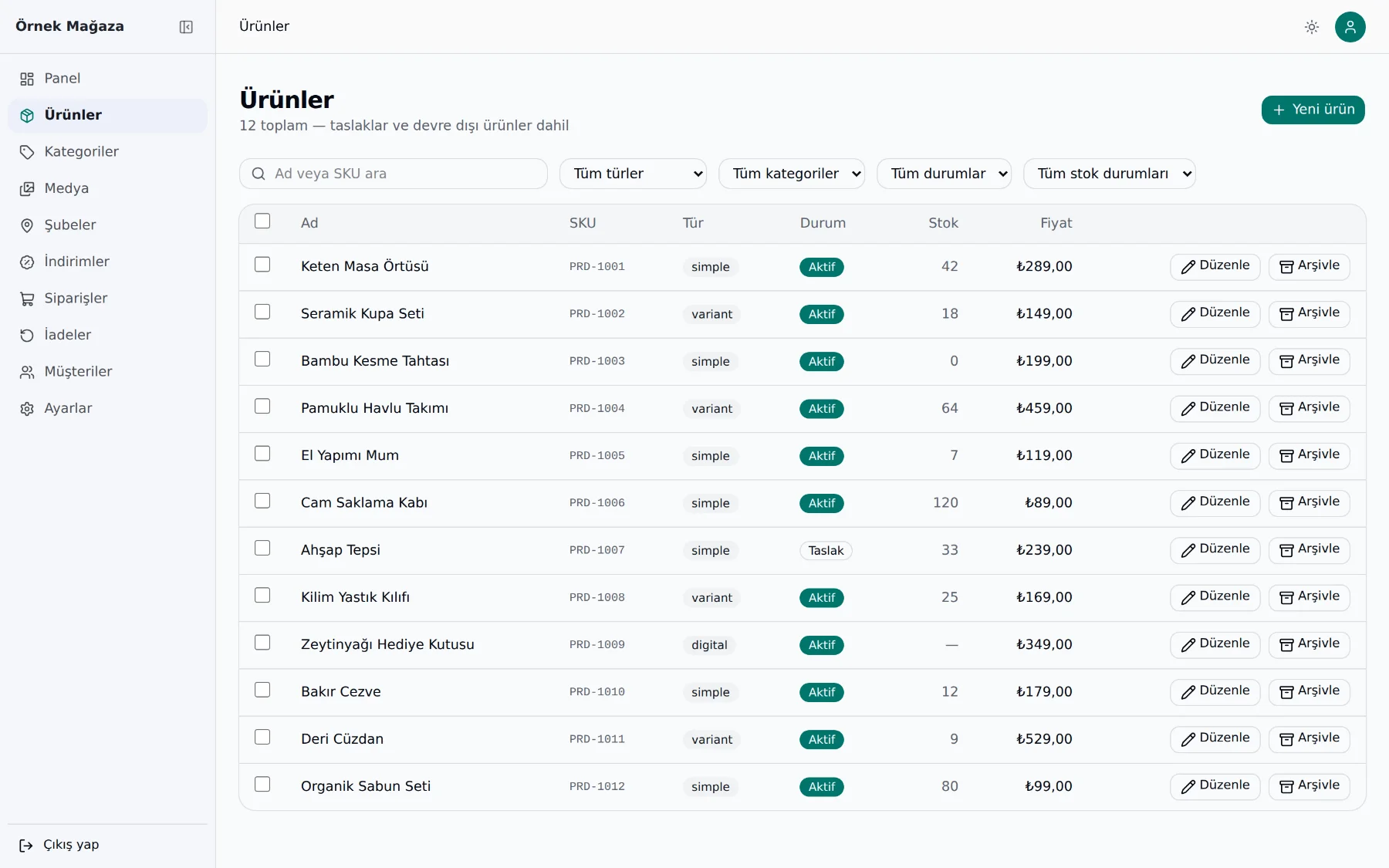Click the Medya images icon

(x=27, y=188)
